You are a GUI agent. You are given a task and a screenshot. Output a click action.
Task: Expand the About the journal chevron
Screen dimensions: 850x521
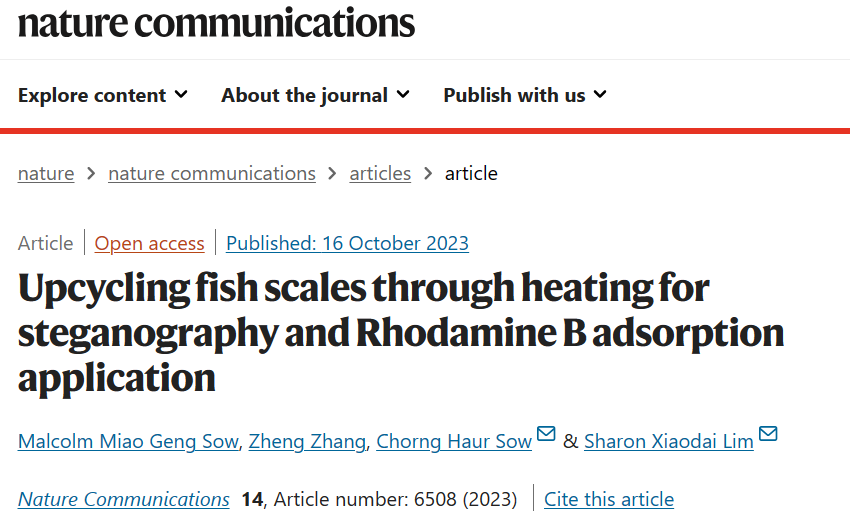403,95
